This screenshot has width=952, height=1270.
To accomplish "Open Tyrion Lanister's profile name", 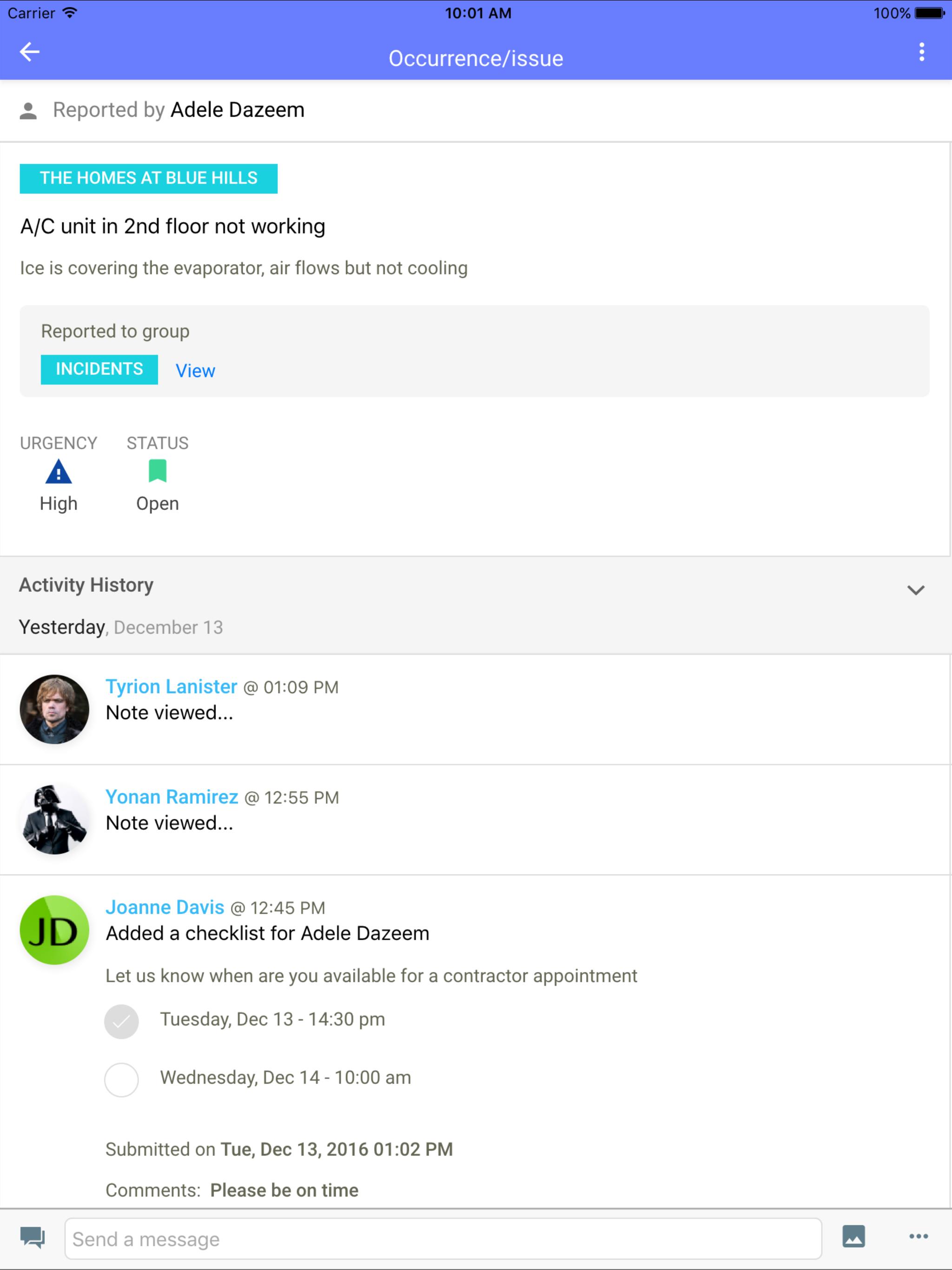I will pyautogui.click(x=171, y=687).
